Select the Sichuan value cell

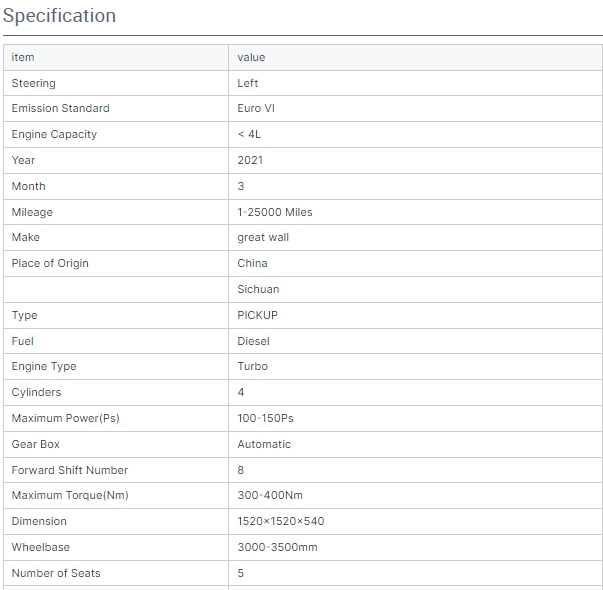point(258,289)
